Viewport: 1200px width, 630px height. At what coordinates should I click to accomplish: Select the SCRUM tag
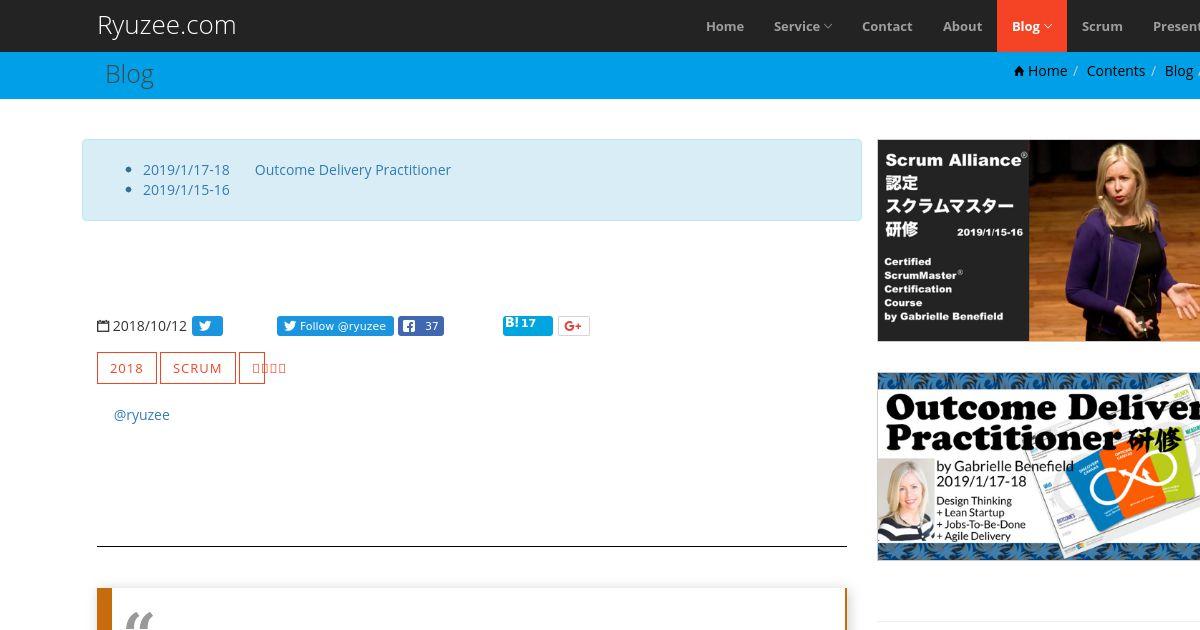(198, 368)
